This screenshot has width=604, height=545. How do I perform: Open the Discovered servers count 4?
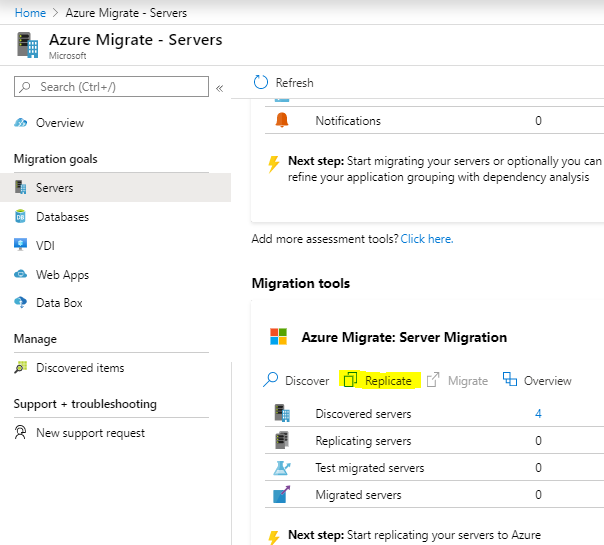[x=538, y=414]
